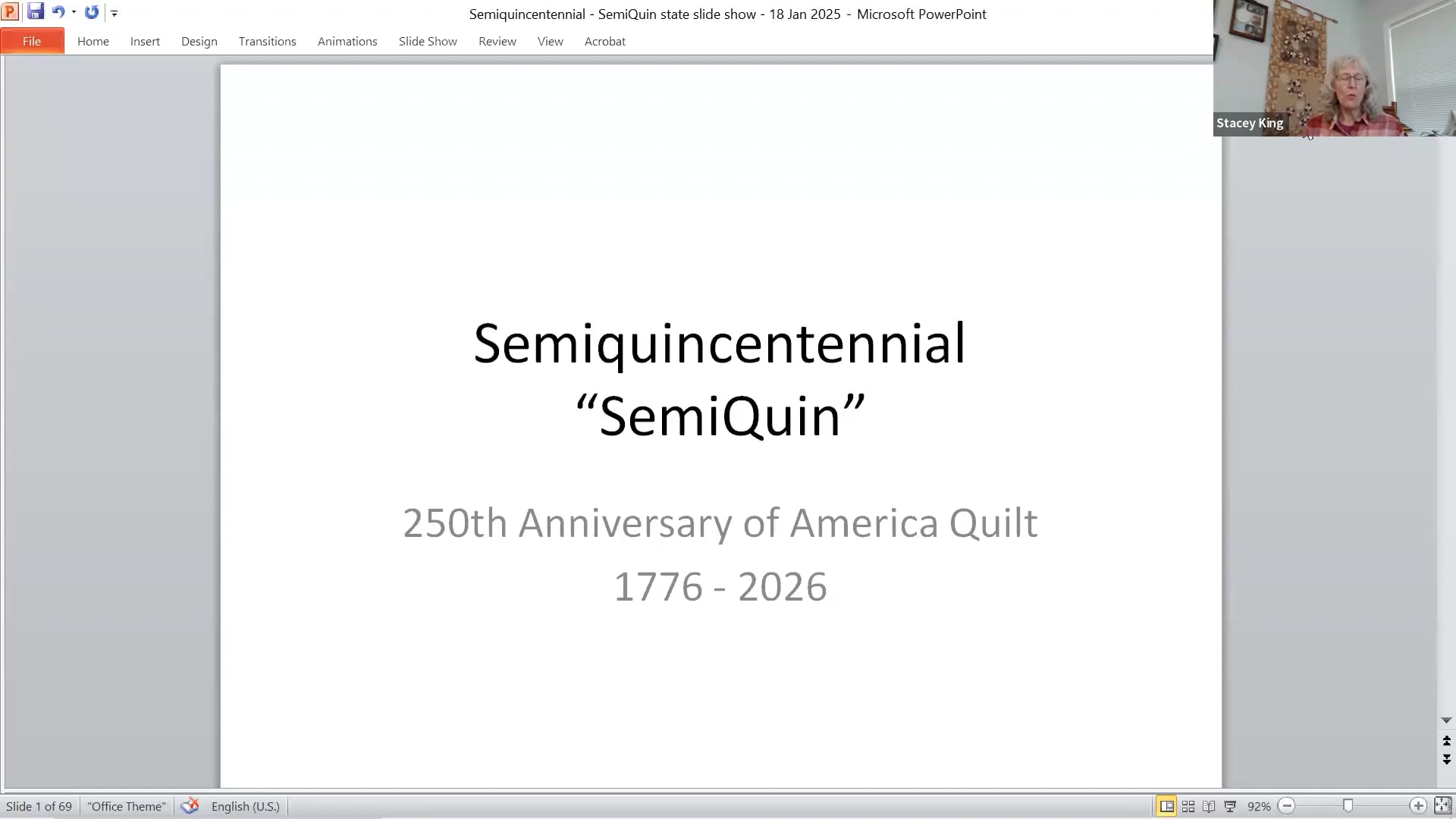1456x819 pixels.
Task: Click the Undo icon
Action: [58, 12]
